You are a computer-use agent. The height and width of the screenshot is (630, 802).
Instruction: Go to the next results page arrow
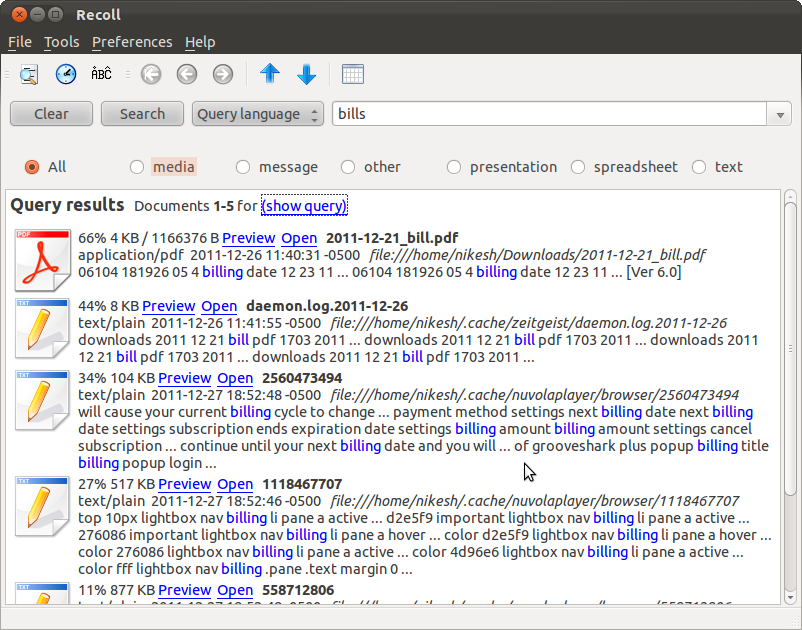[x=222, y=73]
